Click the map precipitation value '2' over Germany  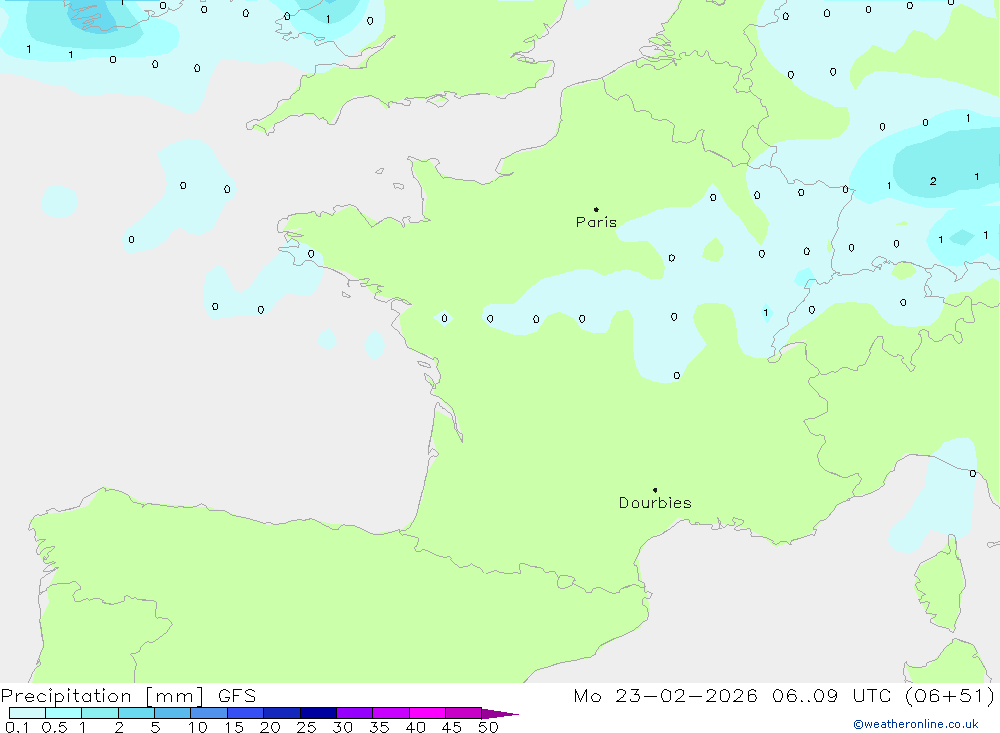933,181
